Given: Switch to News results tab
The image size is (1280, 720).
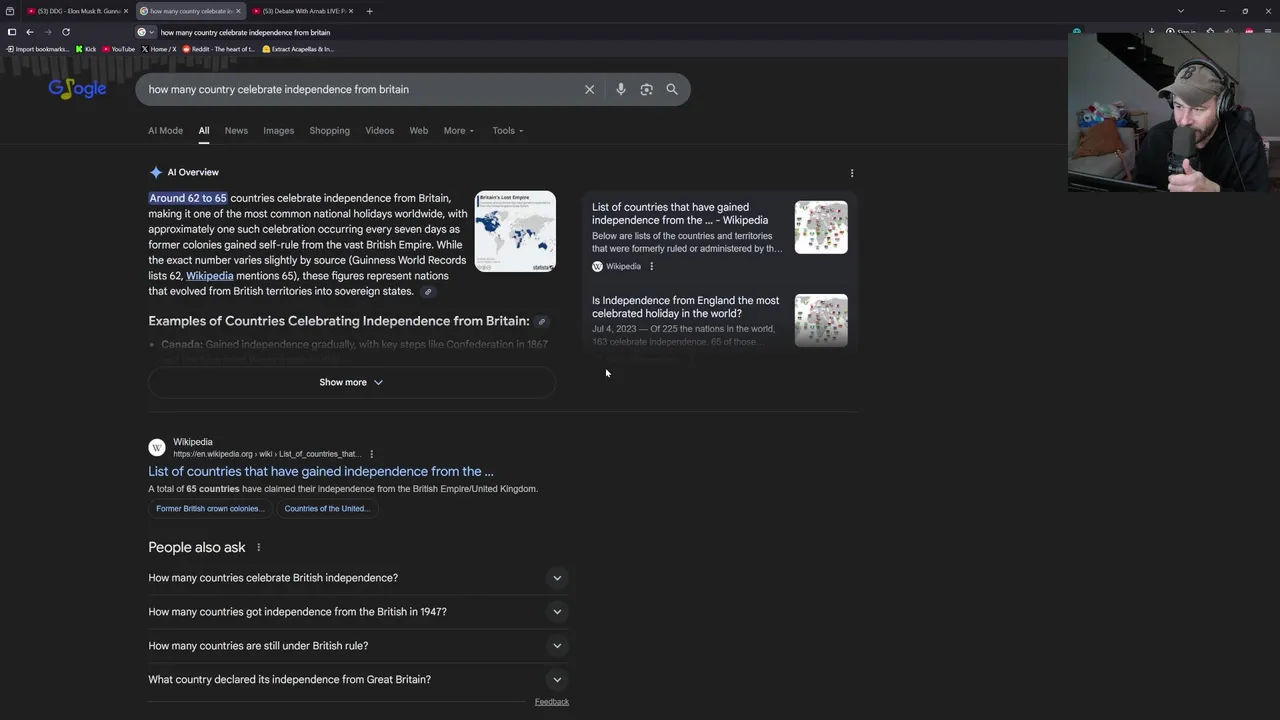Looking at the screenshot, I should (x=236, y=131).
